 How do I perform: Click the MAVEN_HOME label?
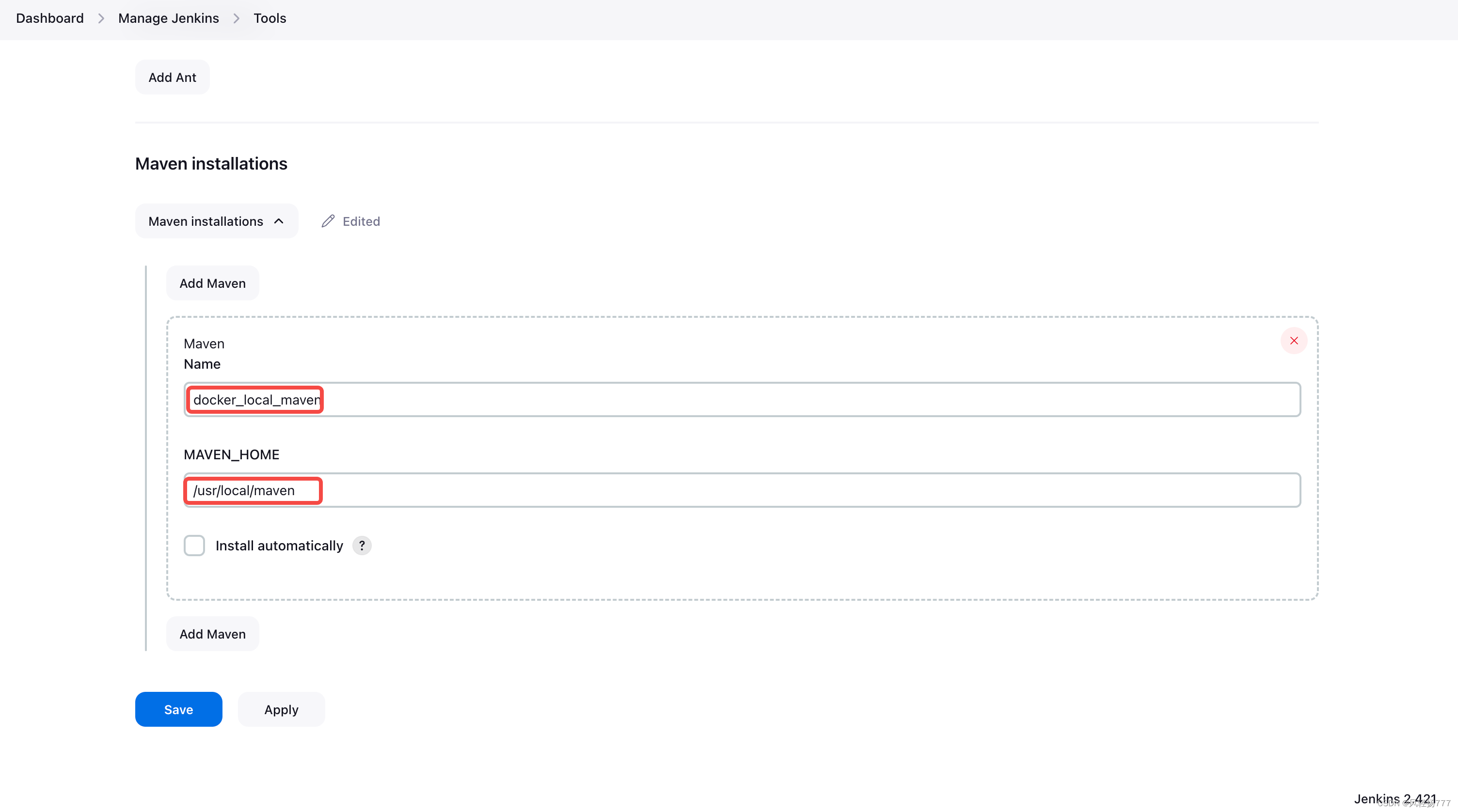(x=232, y=454)
